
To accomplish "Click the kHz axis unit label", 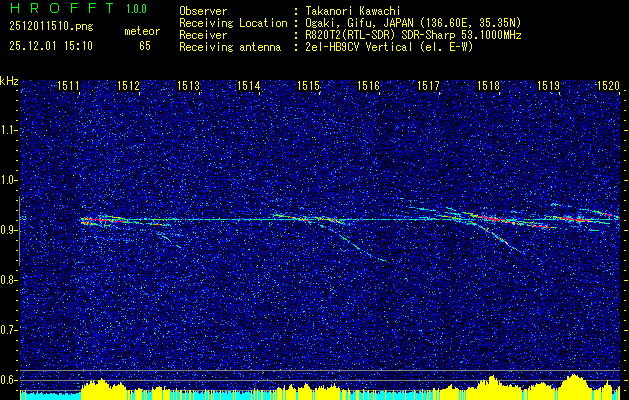I will point(9,81).
